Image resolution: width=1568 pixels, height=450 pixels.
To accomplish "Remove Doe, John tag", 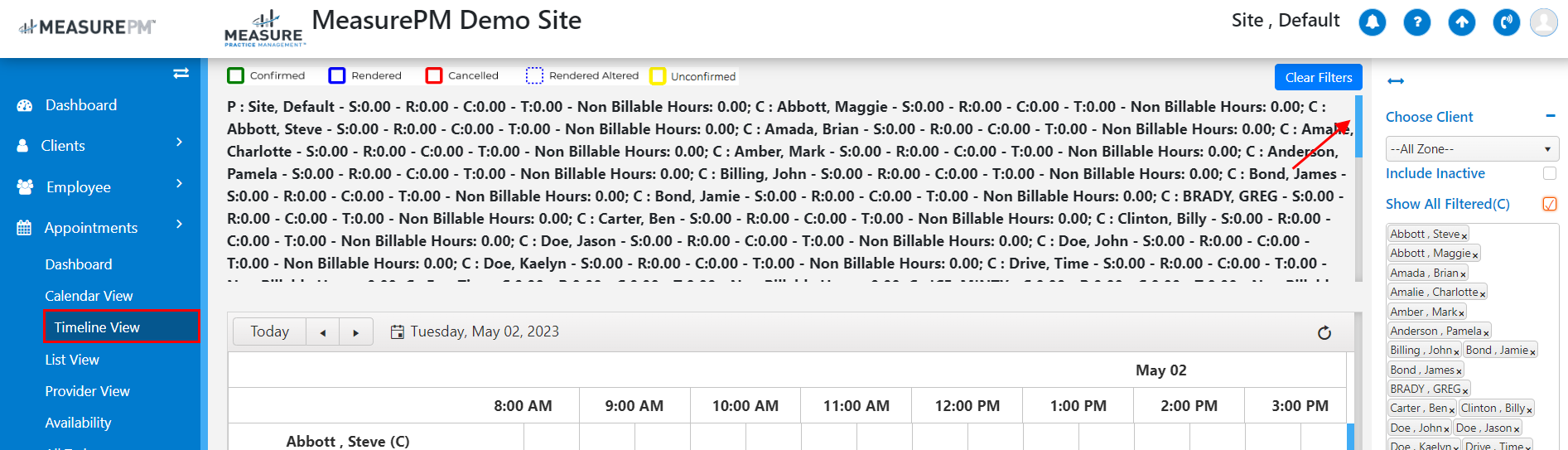I will (x=1446, y=430).
